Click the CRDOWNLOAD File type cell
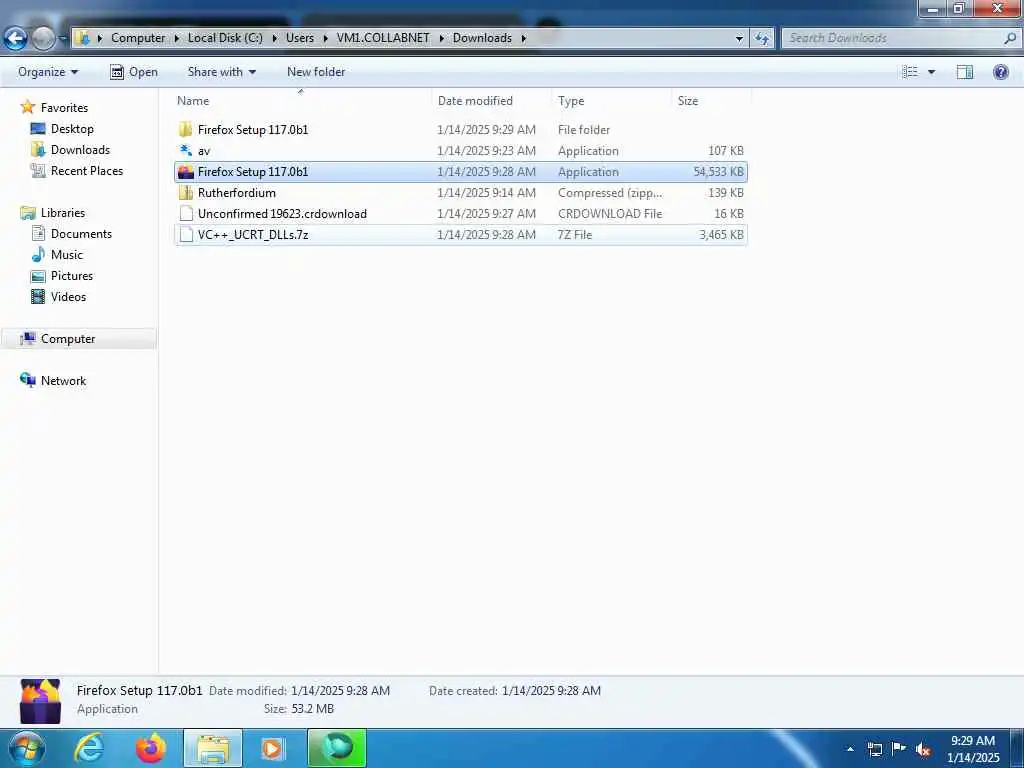This screenshot has height=768, width=1024. (610, 214)
